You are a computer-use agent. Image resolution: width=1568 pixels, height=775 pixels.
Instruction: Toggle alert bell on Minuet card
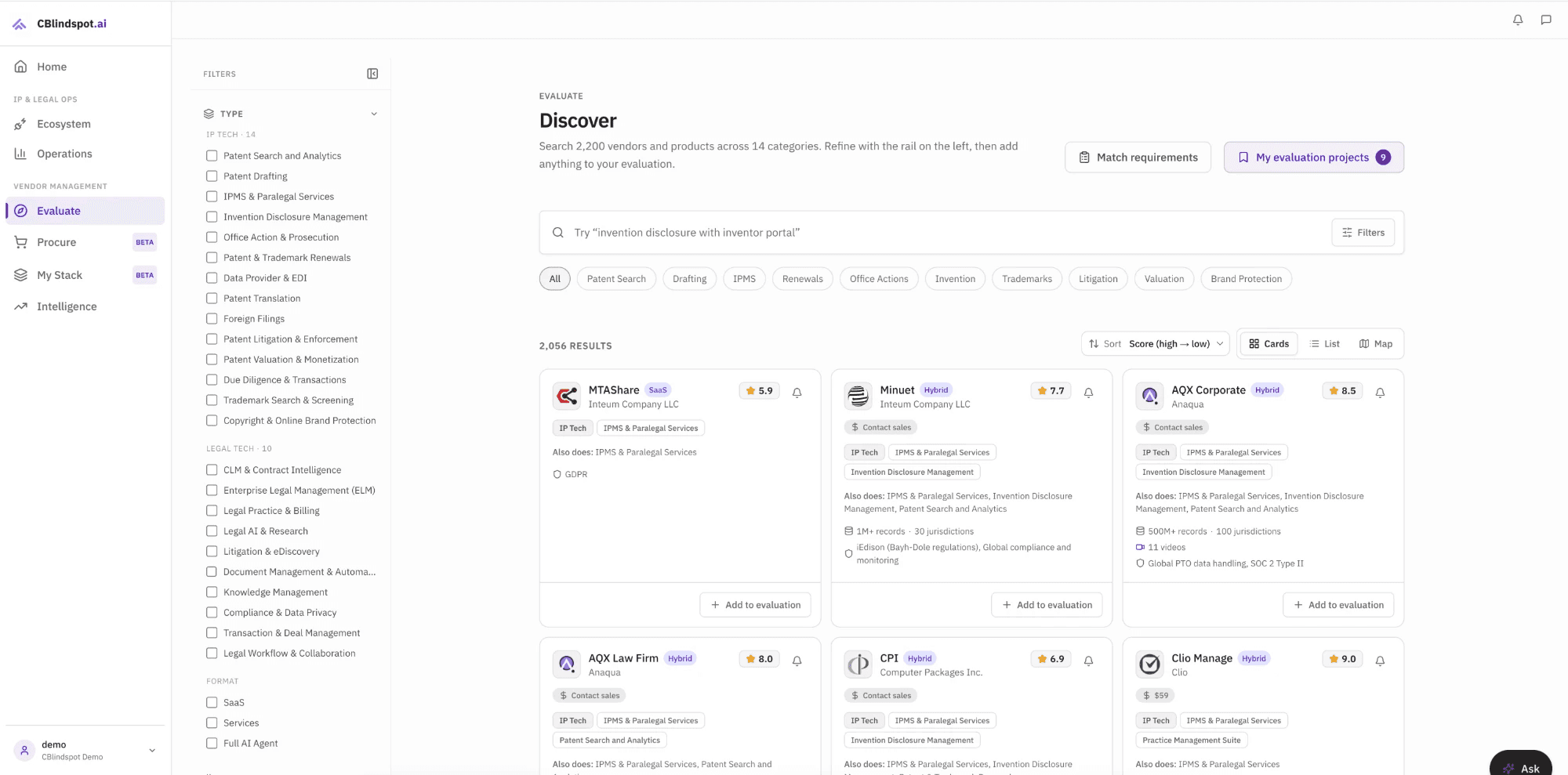[x=1089, y=393]
